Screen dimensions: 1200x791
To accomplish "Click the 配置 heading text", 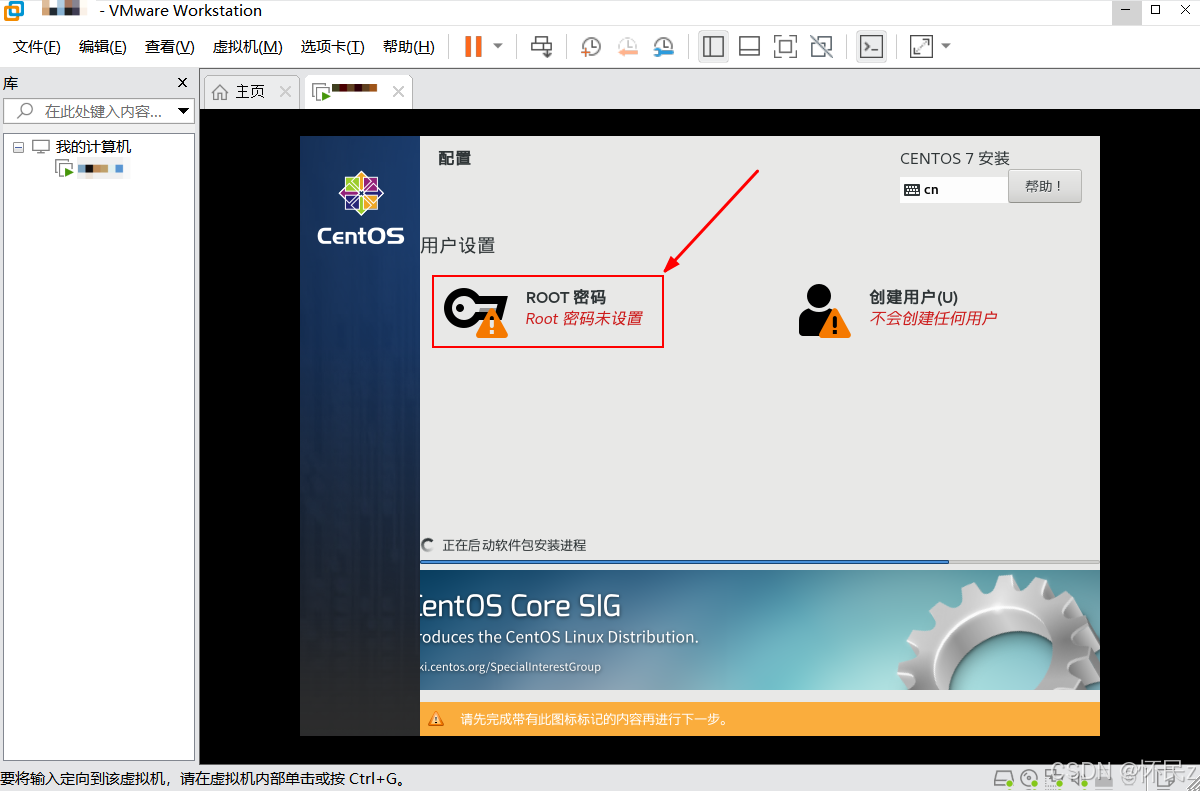I will click(x=455, y=158).
